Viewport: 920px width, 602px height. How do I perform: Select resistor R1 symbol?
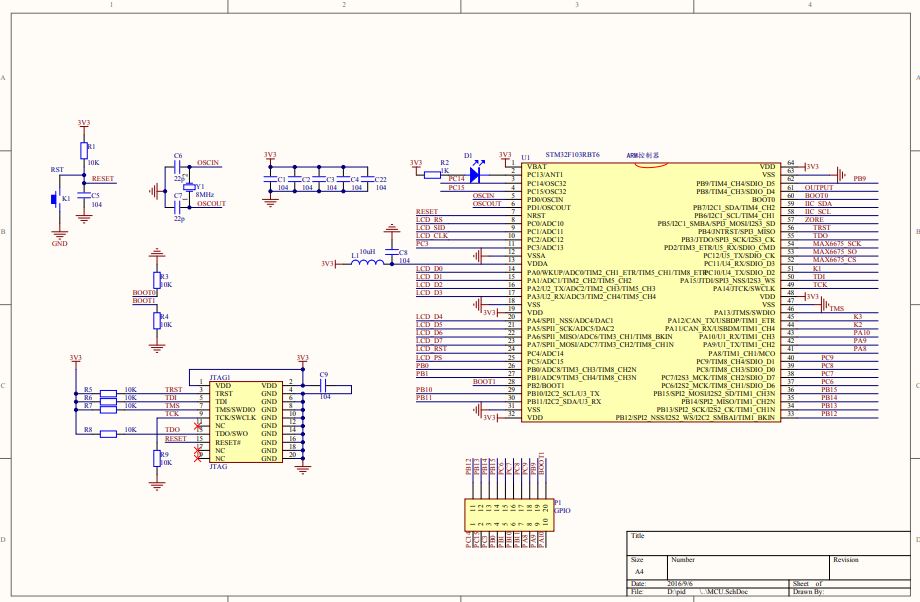coord(84,150)
